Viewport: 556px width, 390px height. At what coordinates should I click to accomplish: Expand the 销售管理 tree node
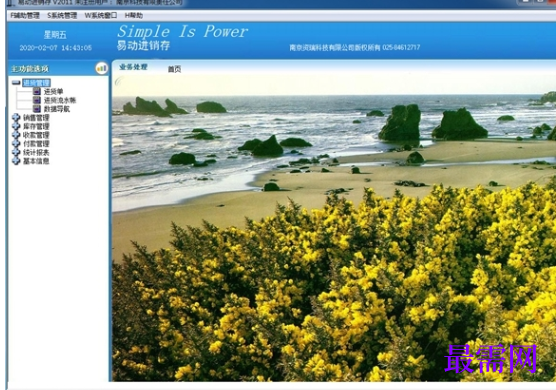[x=16, y=117]
